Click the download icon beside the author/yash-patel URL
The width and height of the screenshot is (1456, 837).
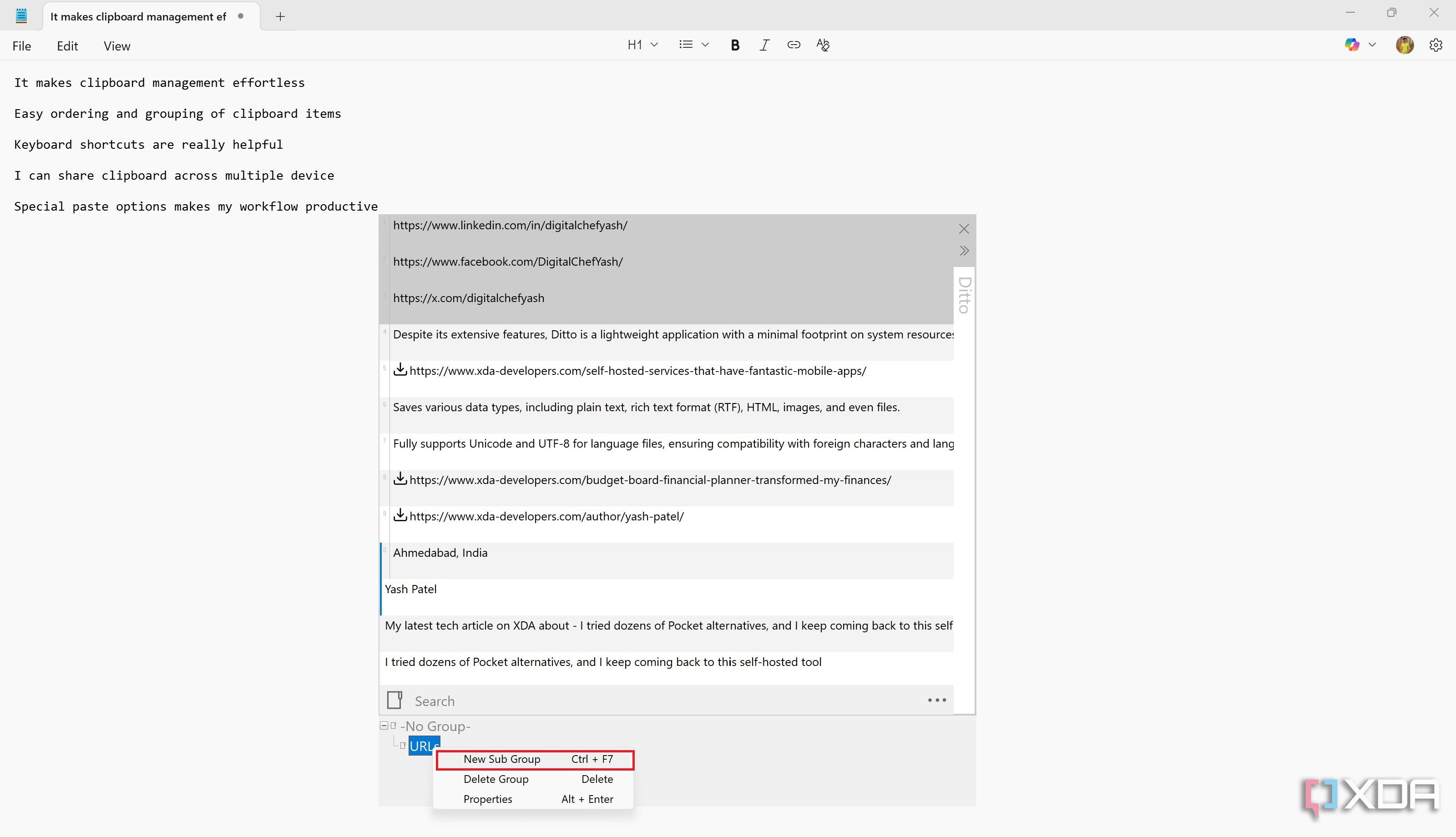(x=400, y=515)
